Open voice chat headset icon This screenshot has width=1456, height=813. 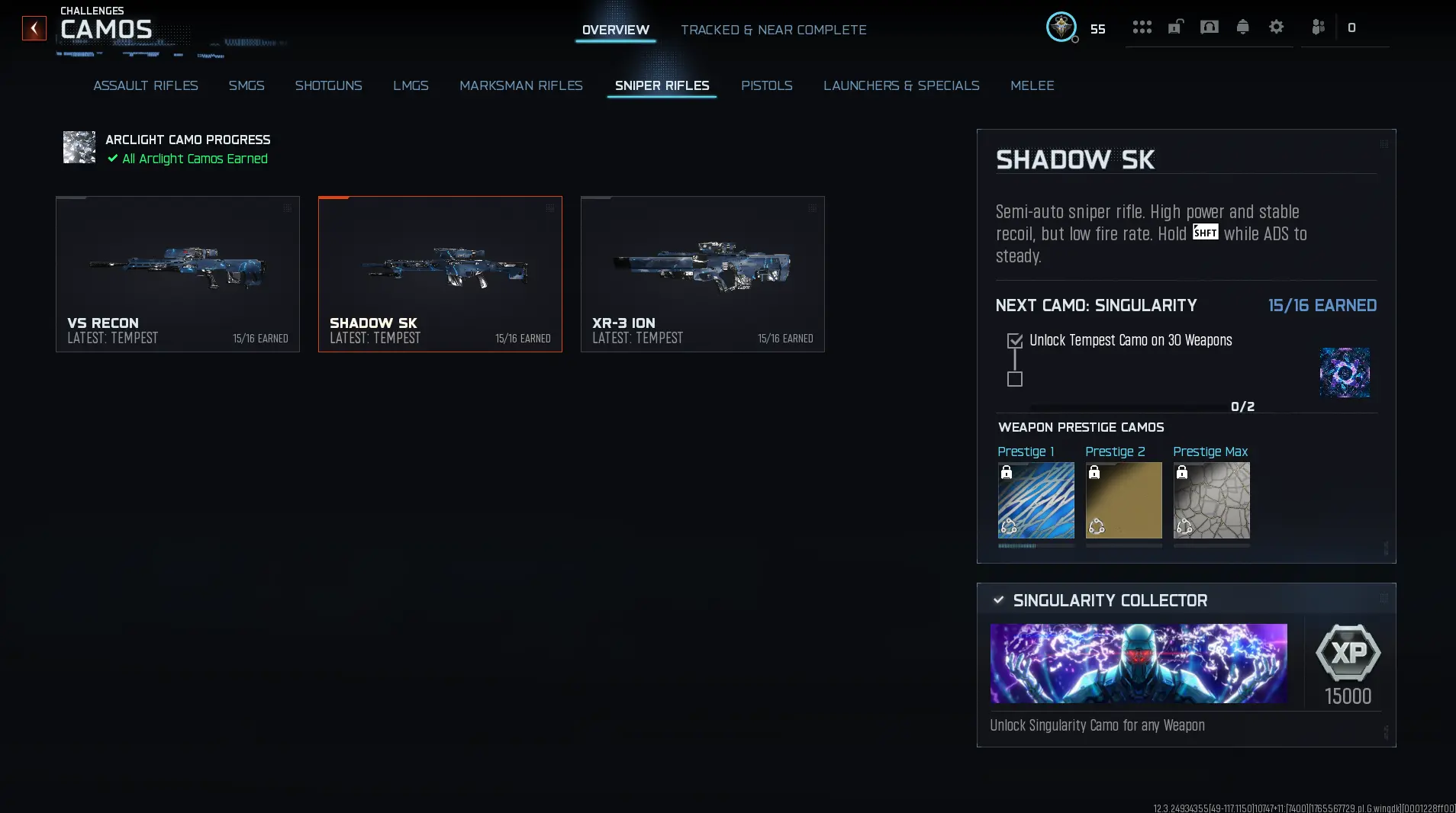1209,27
